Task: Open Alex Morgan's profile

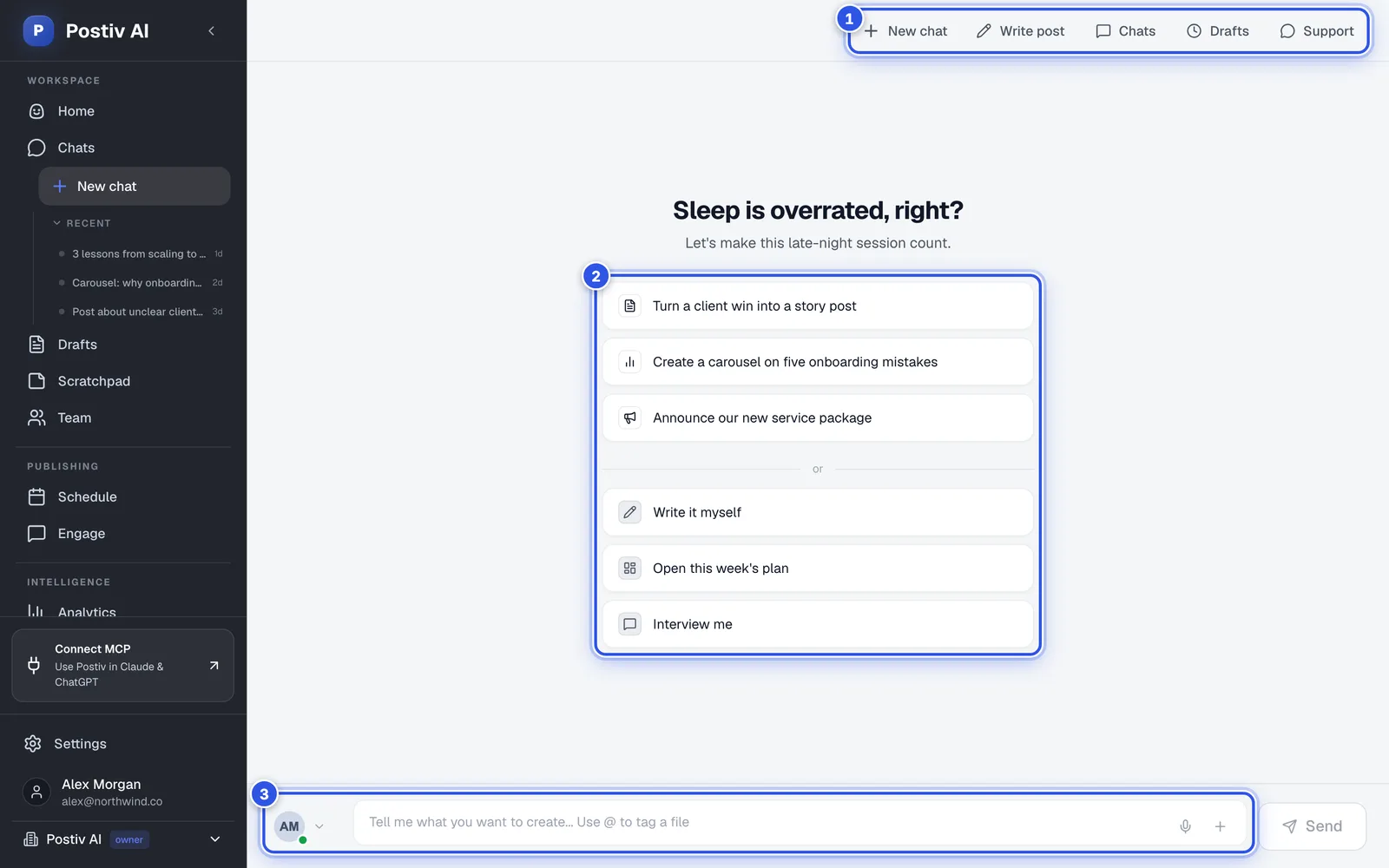Action: coord(122,792)
